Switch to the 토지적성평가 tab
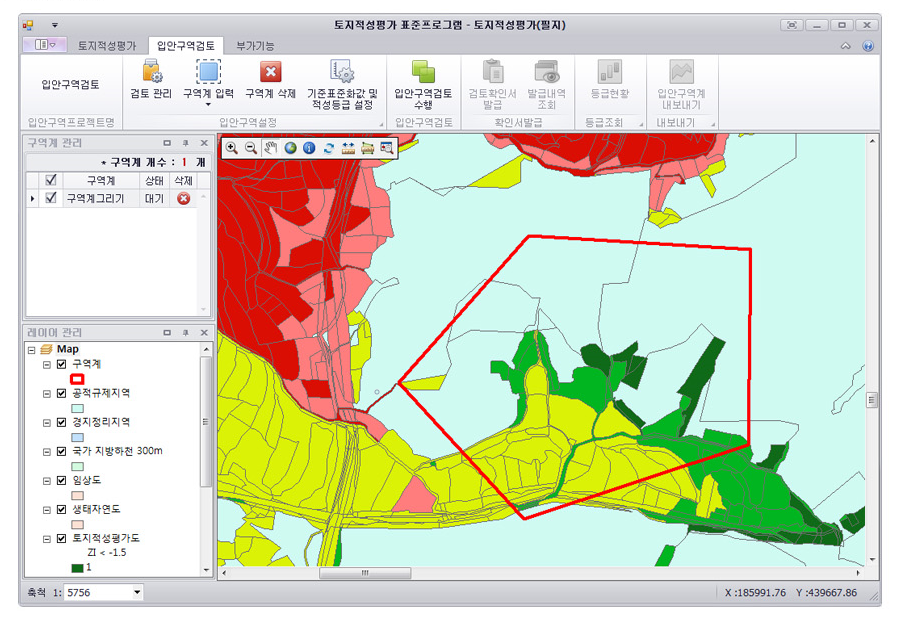The width and height of the screenshot is (900, 620). point(107,46)
